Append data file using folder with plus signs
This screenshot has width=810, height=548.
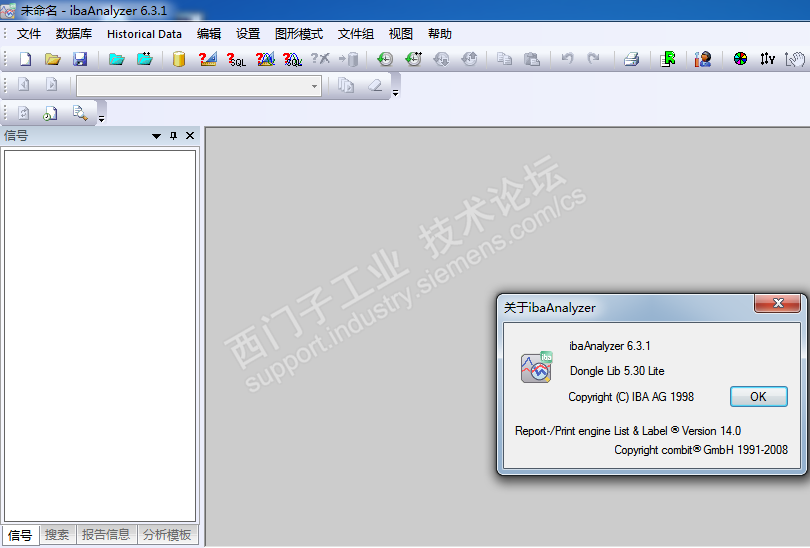[x=145, y=59]
